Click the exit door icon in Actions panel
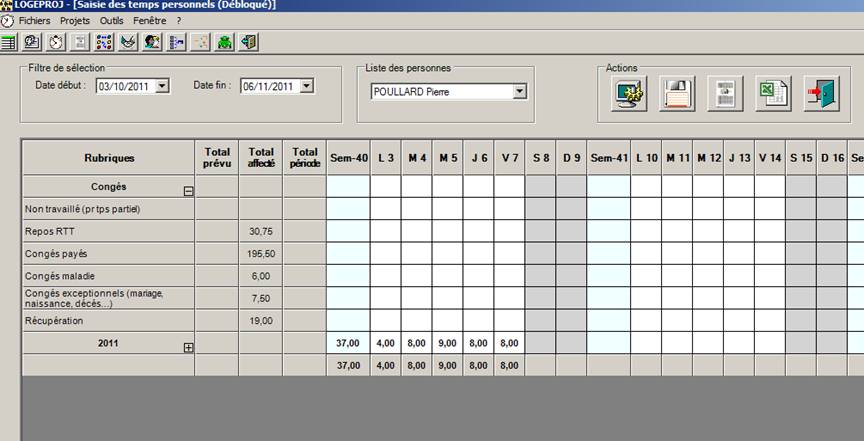Viewport: 864px width, 441px height. (x=822, y=95)
